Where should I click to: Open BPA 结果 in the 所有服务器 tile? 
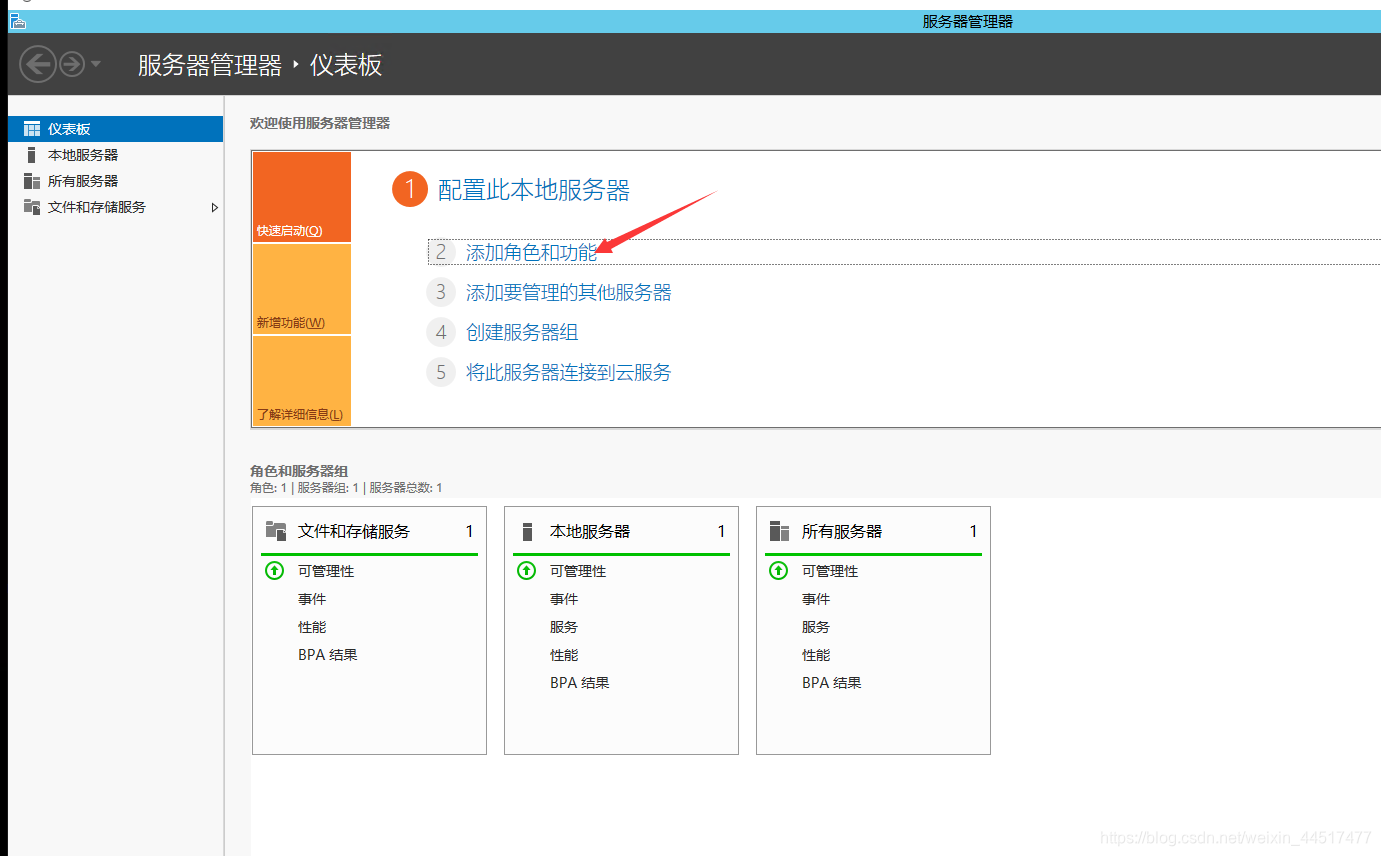(x=832, y=683)
